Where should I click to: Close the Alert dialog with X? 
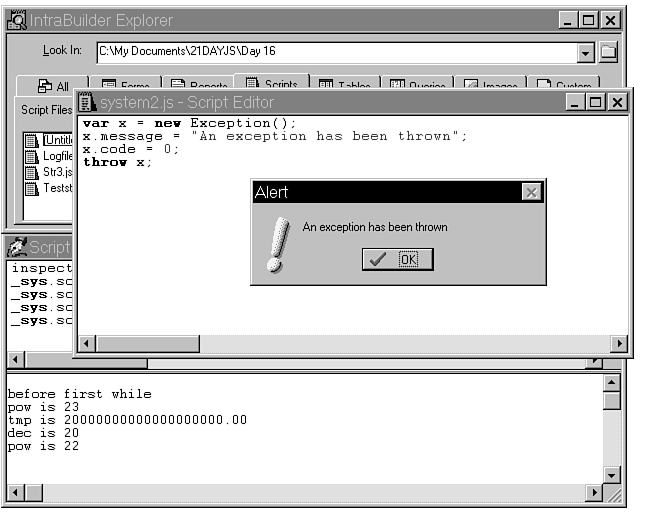[531, 192]
